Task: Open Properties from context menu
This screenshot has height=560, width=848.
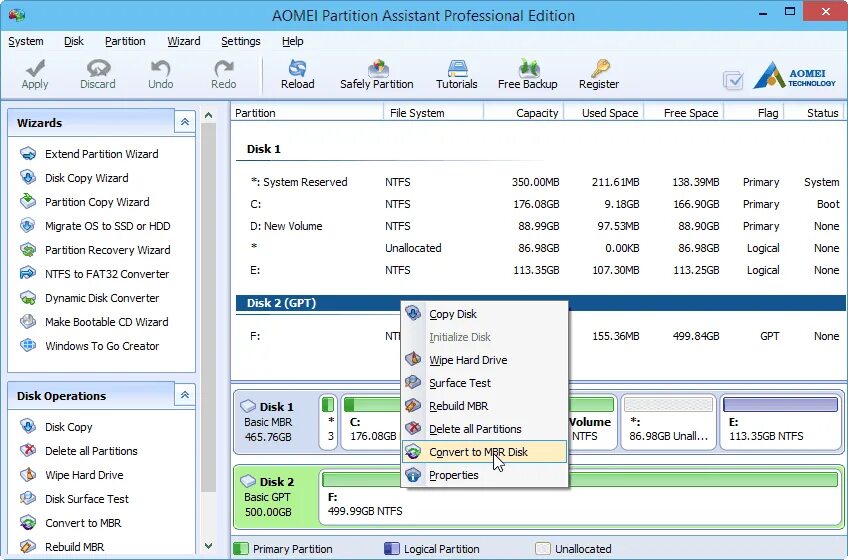Action: pos(485,475)
